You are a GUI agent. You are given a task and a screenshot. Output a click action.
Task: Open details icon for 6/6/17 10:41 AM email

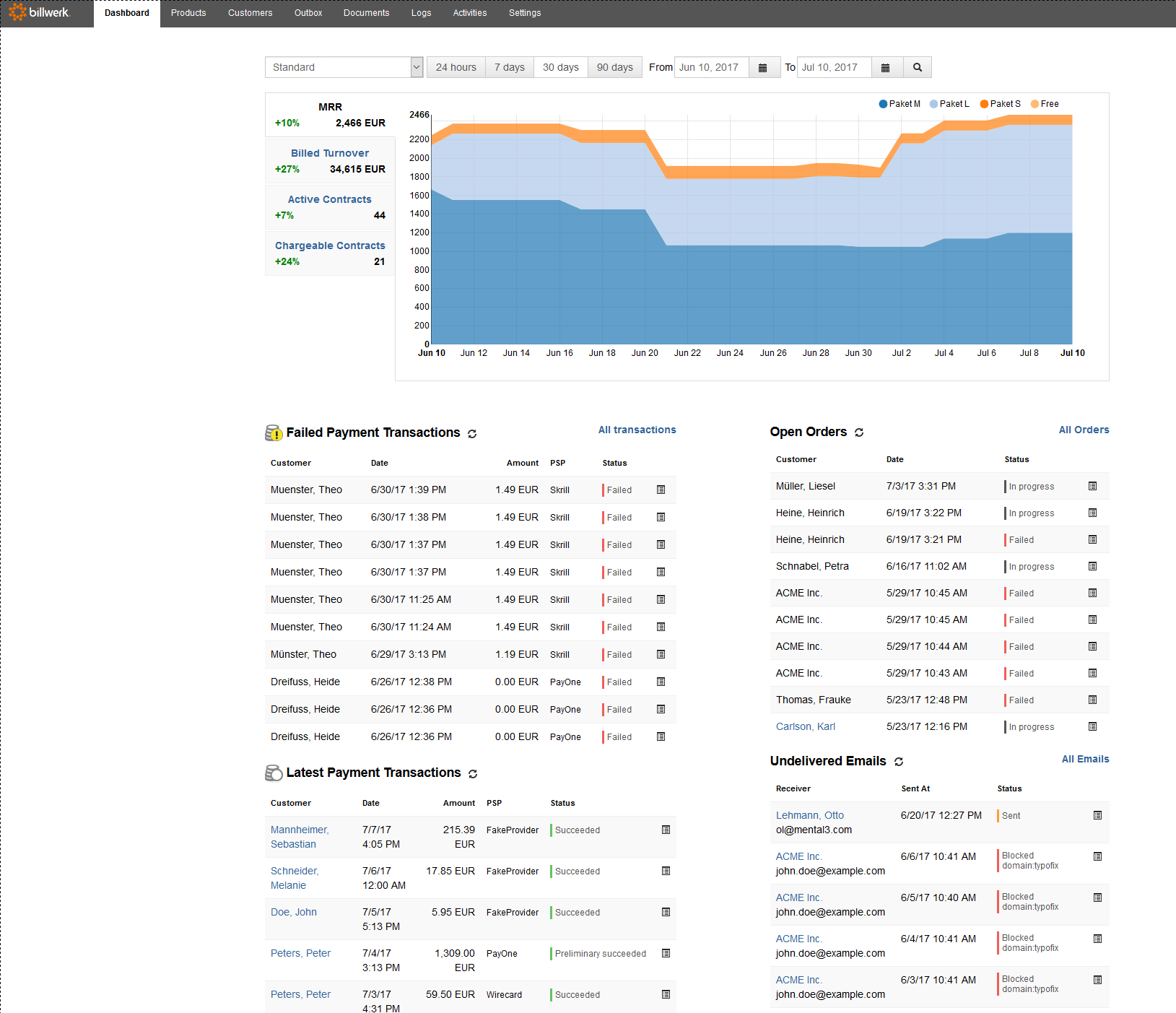pyautogui.click(x=1097, y=856)
